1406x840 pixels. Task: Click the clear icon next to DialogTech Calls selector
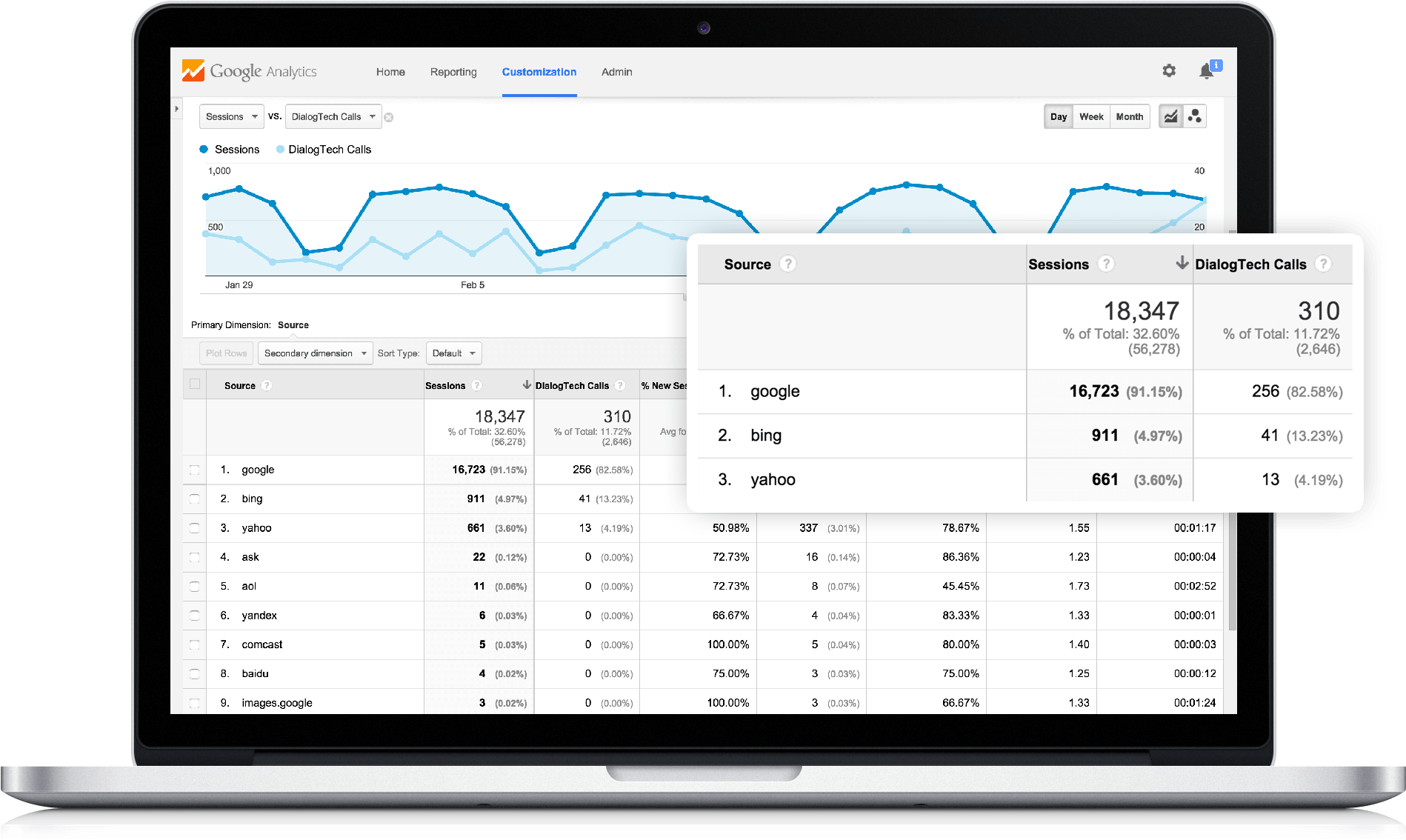389,116
